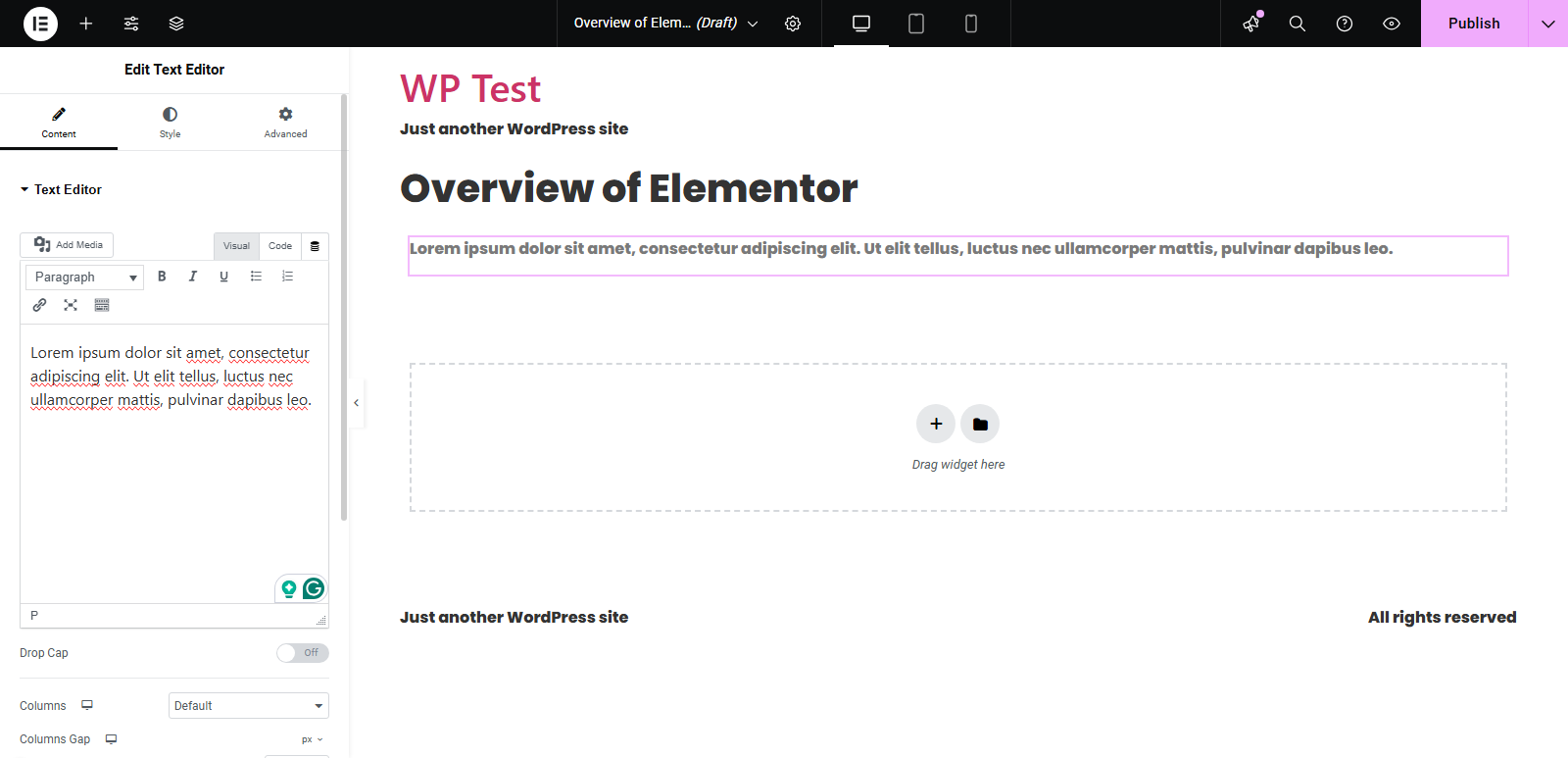Viewport: 1568px width, 758px height.
Task: Click the header tagline under WP Test
Action: pos(514,128)
